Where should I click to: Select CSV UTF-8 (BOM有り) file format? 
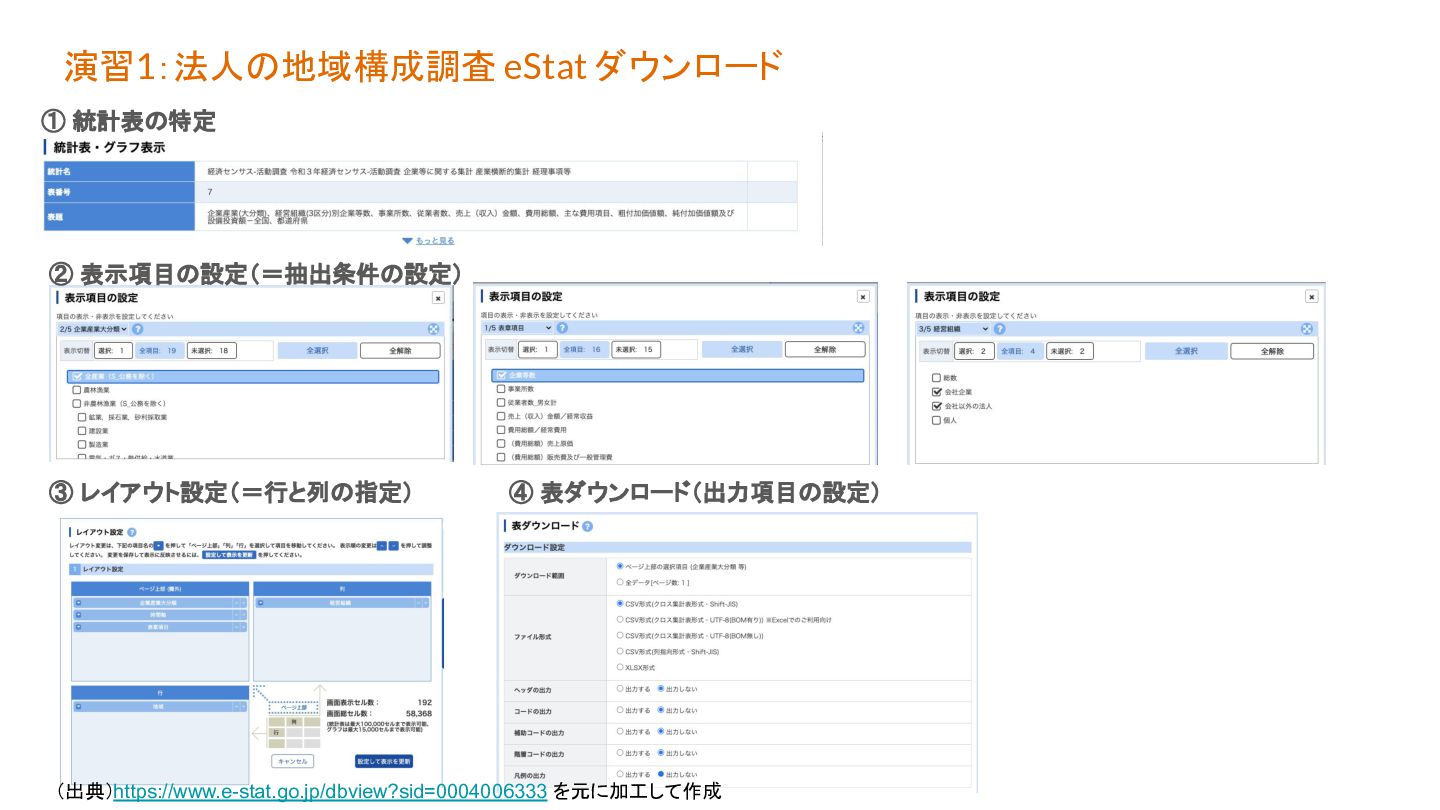(620, 620)
